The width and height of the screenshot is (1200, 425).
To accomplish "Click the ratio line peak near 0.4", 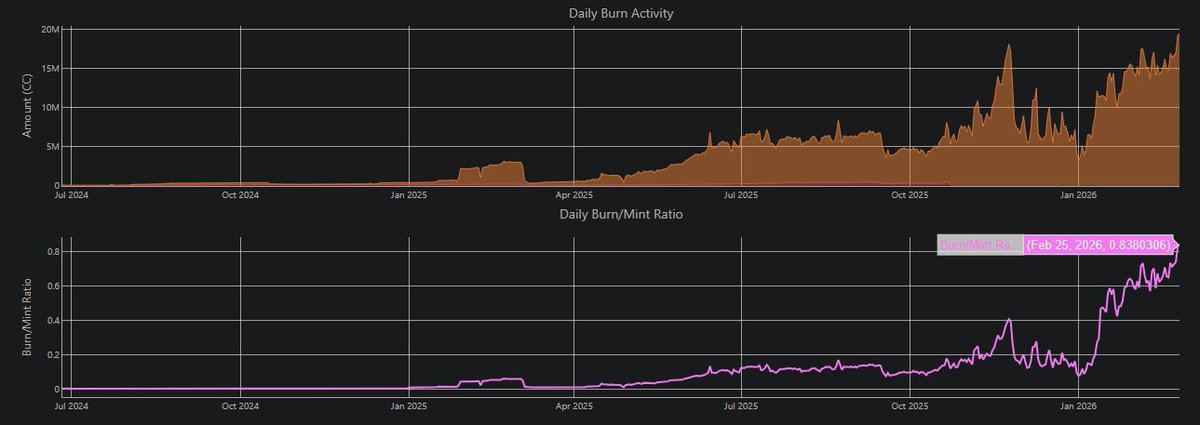I will click(x=1009, y=320).
